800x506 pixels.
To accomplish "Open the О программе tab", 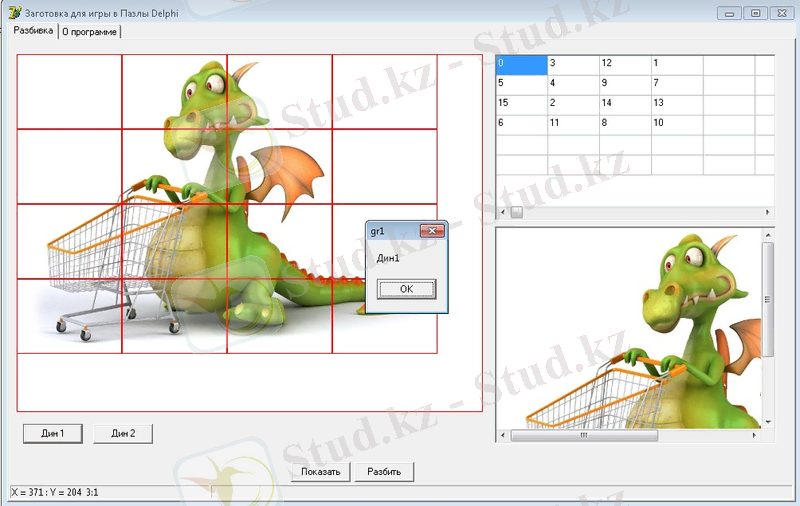I will pos(89,32).
